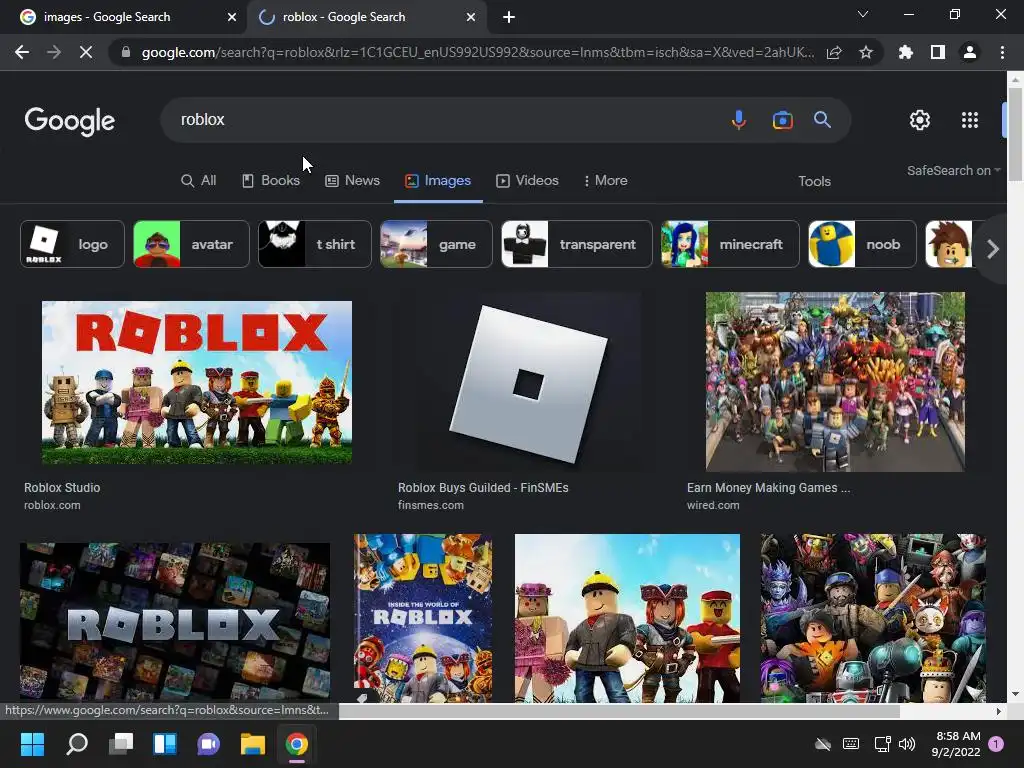Image resolution: width=1024 pixels, height=768 pixels.
Task: Filter images by the 't shirt' chip
Action: [x=315, y=244]
